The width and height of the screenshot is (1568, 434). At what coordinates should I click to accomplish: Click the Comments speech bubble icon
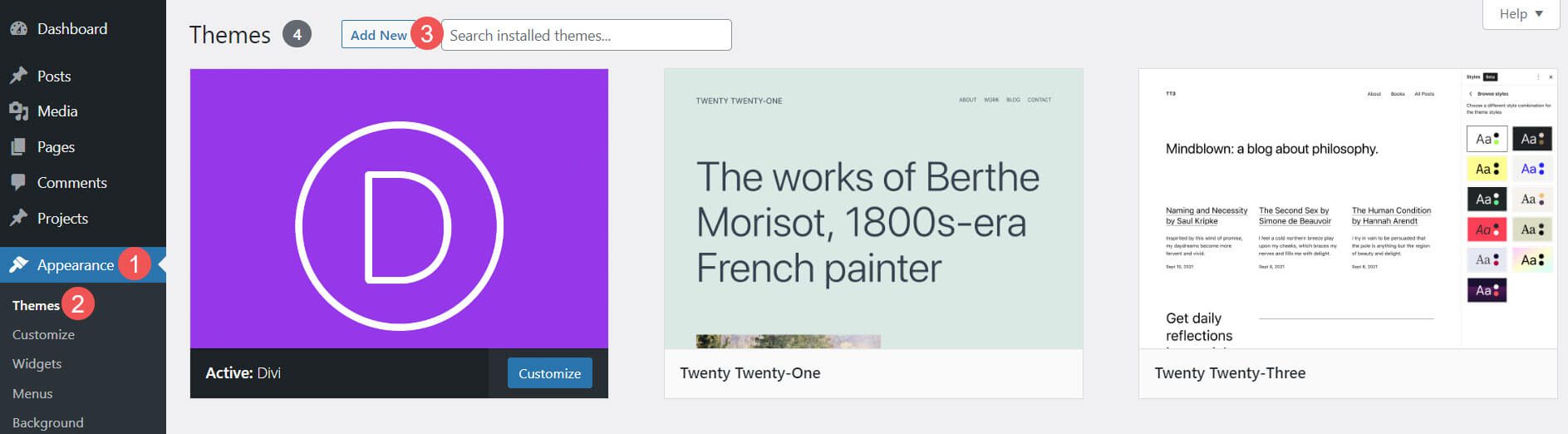click(x=18, y=182)
